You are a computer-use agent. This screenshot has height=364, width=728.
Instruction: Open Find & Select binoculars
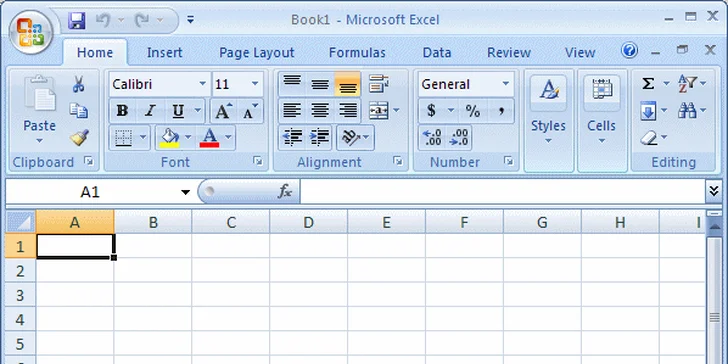(x=692, y=110)
